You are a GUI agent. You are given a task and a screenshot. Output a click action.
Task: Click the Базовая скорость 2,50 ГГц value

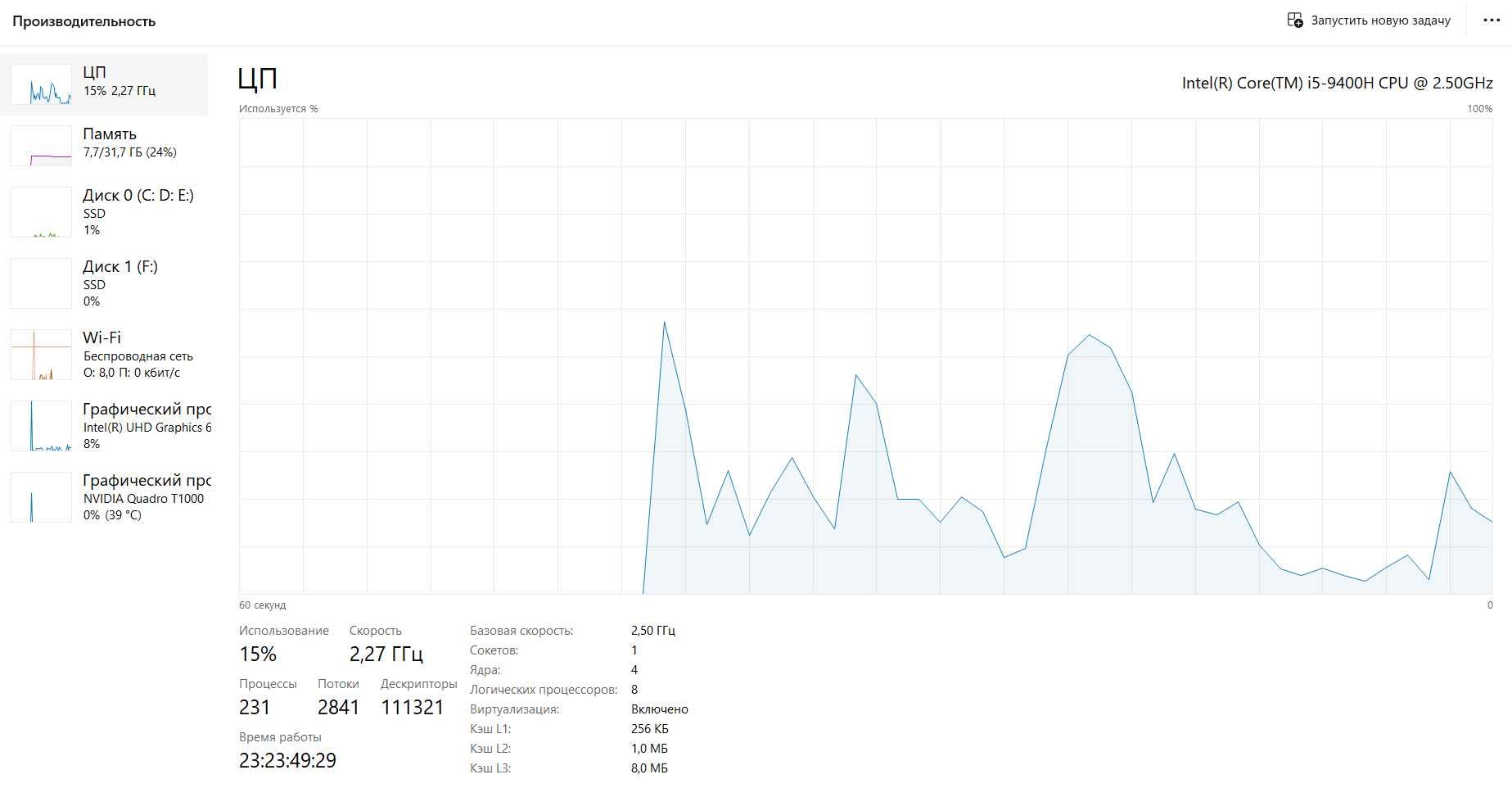[x=653, y=631]
